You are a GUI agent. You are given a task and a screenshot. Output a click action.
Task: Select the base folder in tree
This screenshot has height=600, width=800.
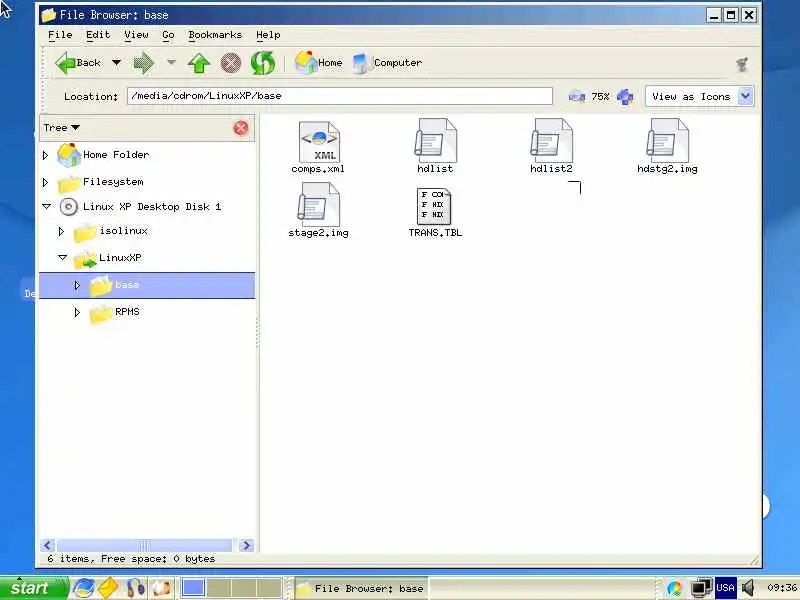click(x=127, y=285)
